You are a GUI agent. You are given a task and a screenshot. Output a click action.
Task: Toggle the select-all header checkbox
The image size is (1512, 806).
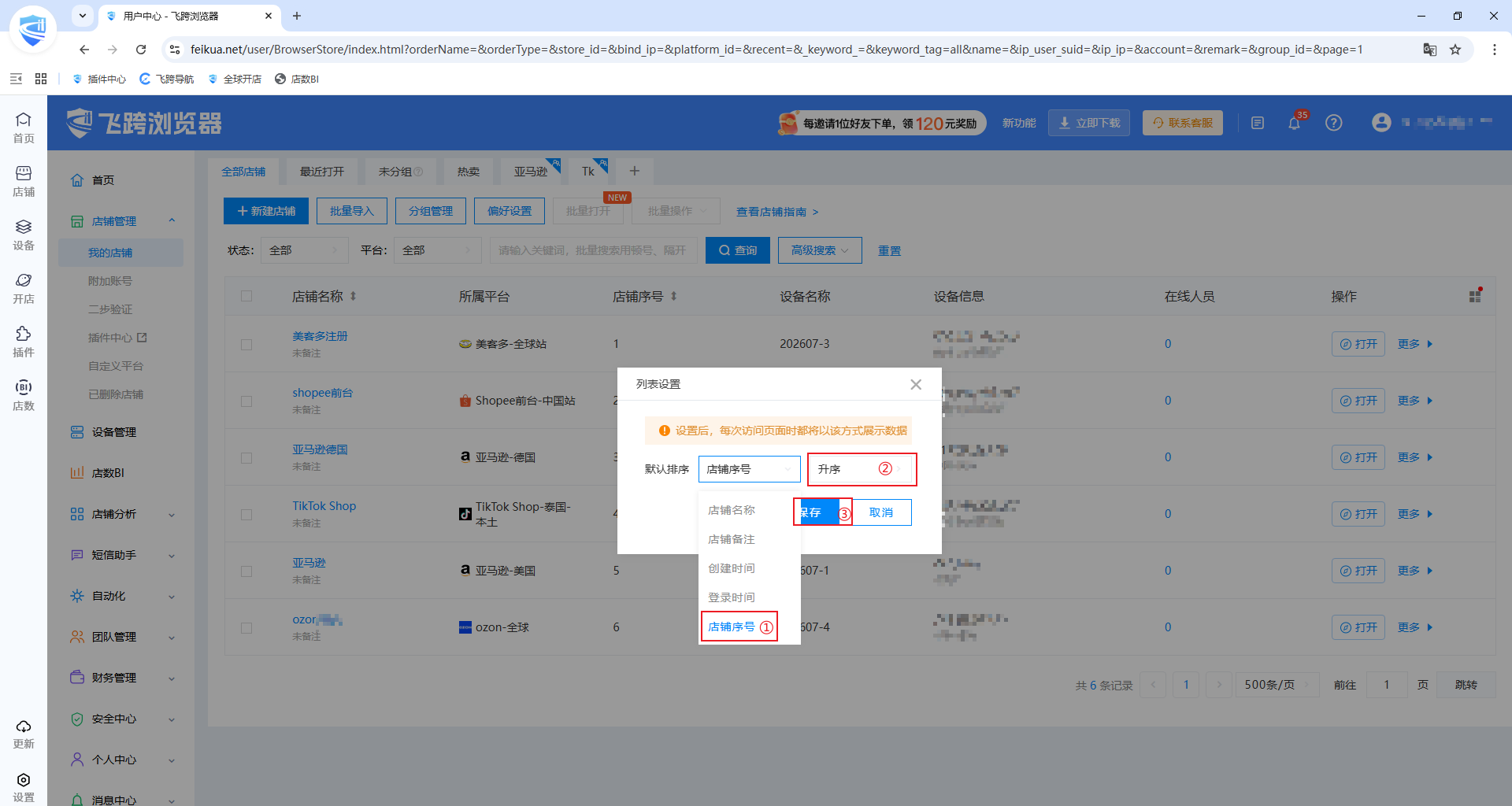coord(246,296)
